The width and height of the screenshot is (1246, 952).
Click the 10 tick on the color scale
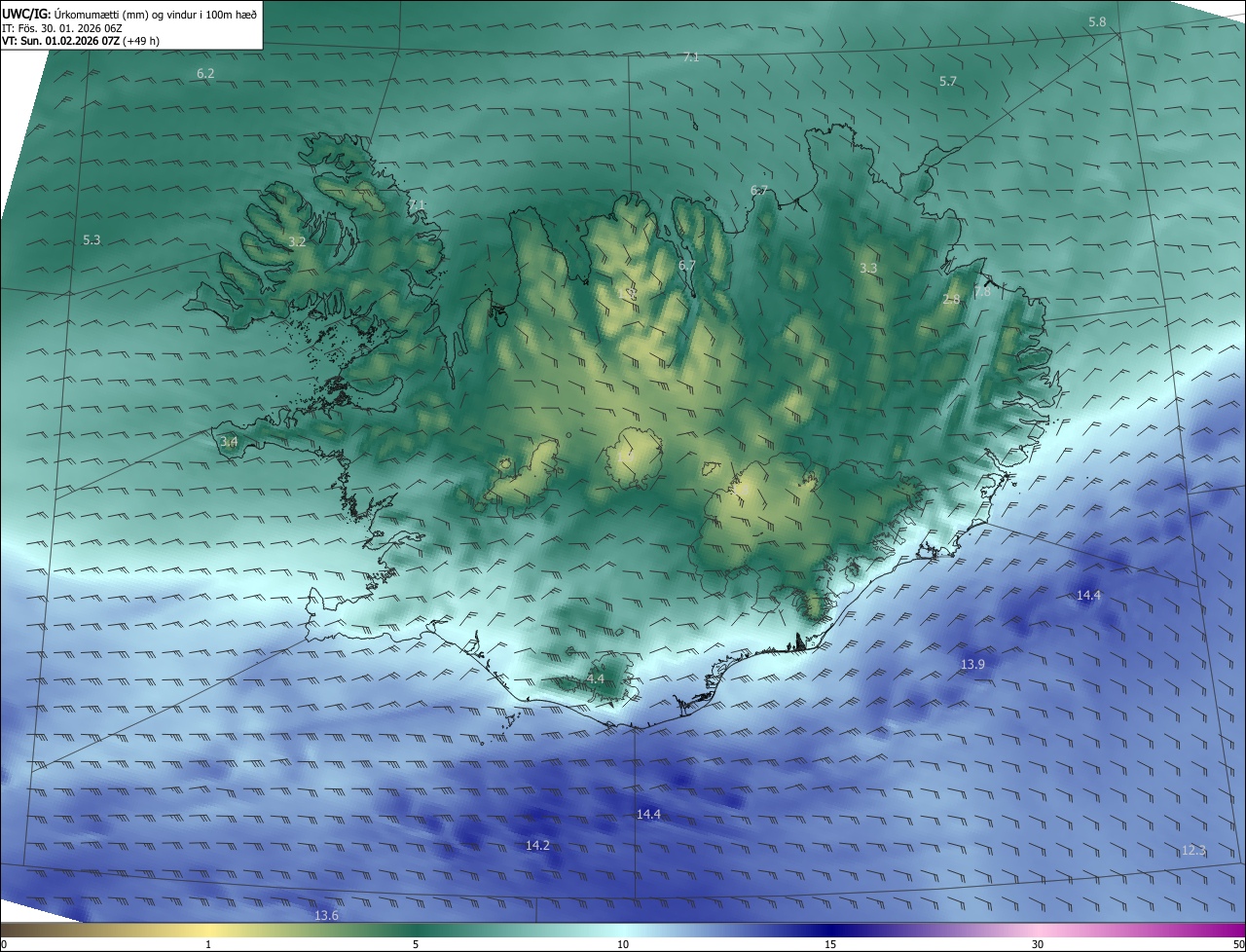pyautogui.click(x=623, y=944)
